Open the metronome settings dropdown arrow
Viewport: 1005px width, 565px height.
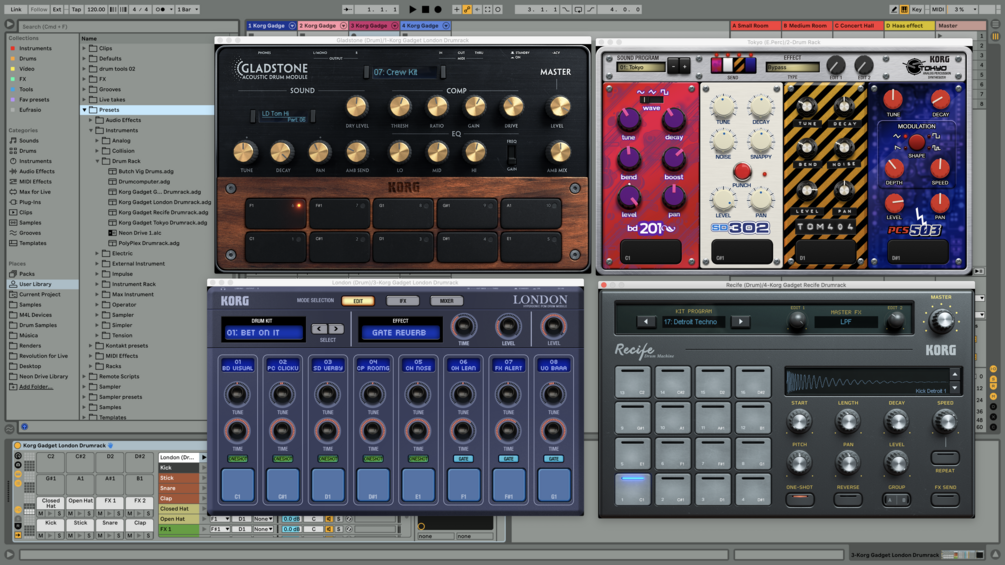(170, 9)
